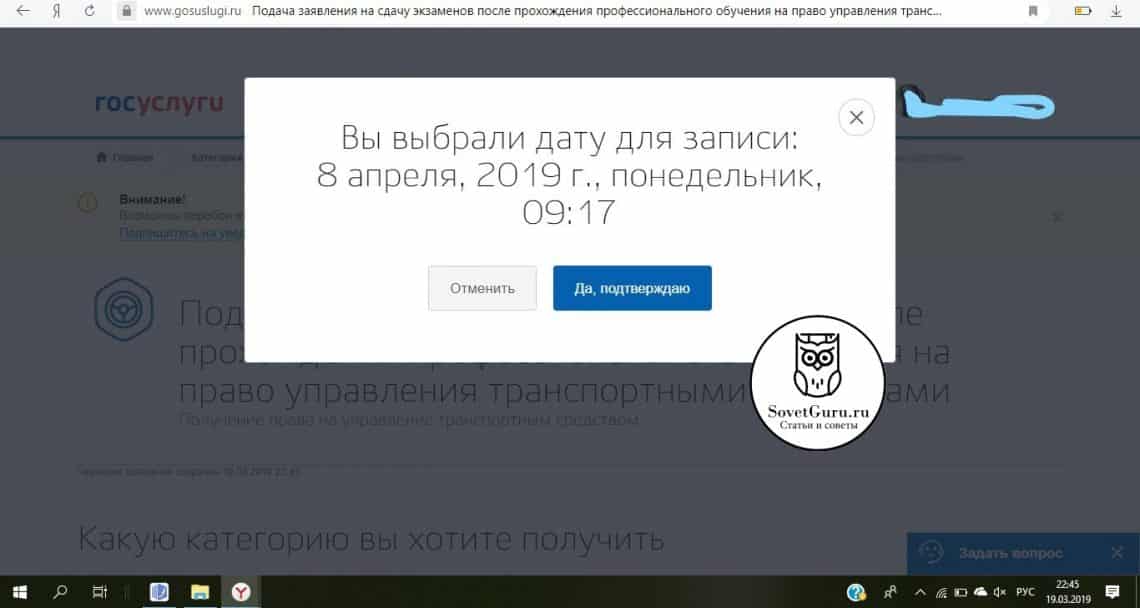
Task: Confirm the date with "Да, подтверждаю"
Action: 632,288
